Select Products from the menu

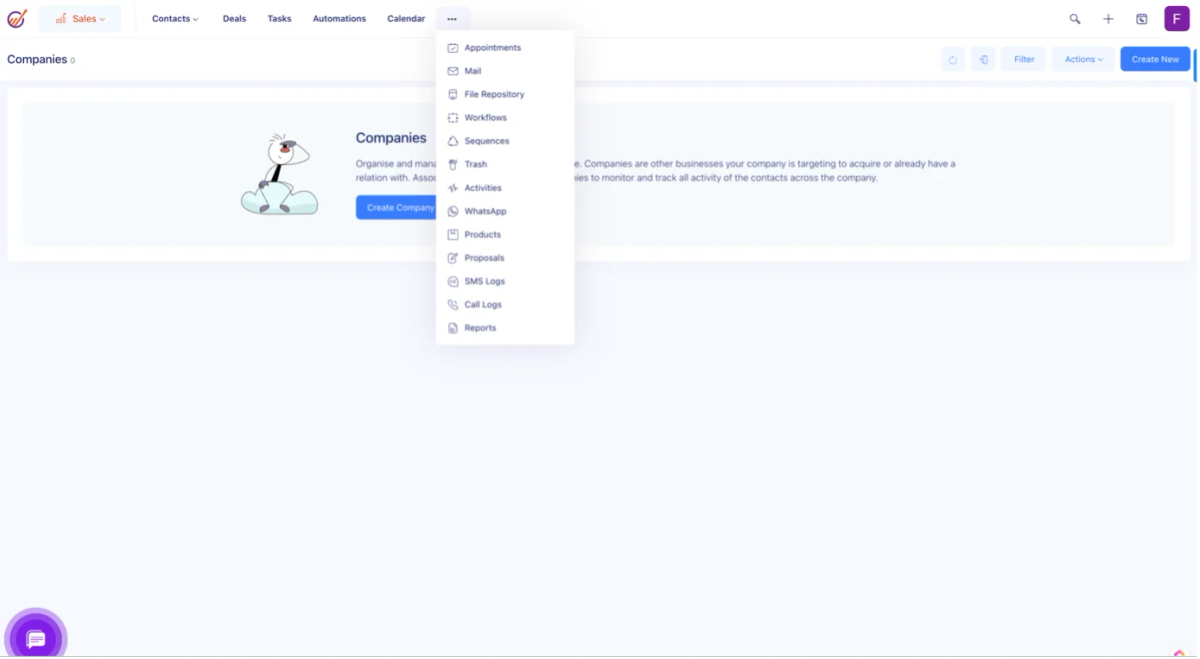click(x=505, y=234)
